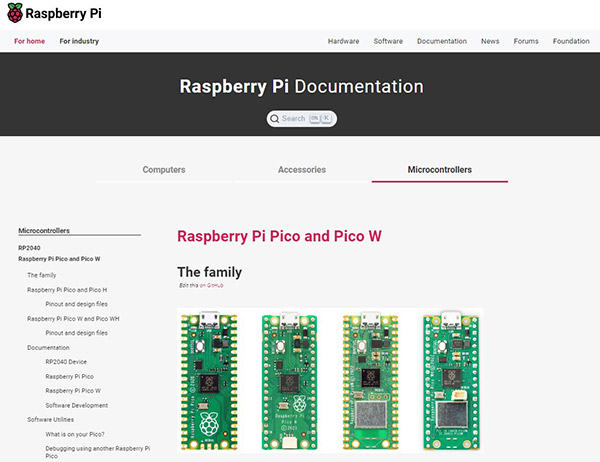Viewport: 600px width, 462px height.
Task: Open the News menu item
Action: tap(490, 41)
